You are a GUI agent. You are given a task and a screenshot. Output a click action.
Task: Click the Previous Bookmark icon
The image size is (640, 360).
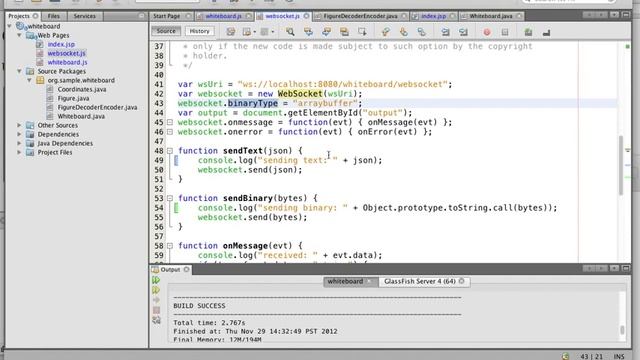386,32
